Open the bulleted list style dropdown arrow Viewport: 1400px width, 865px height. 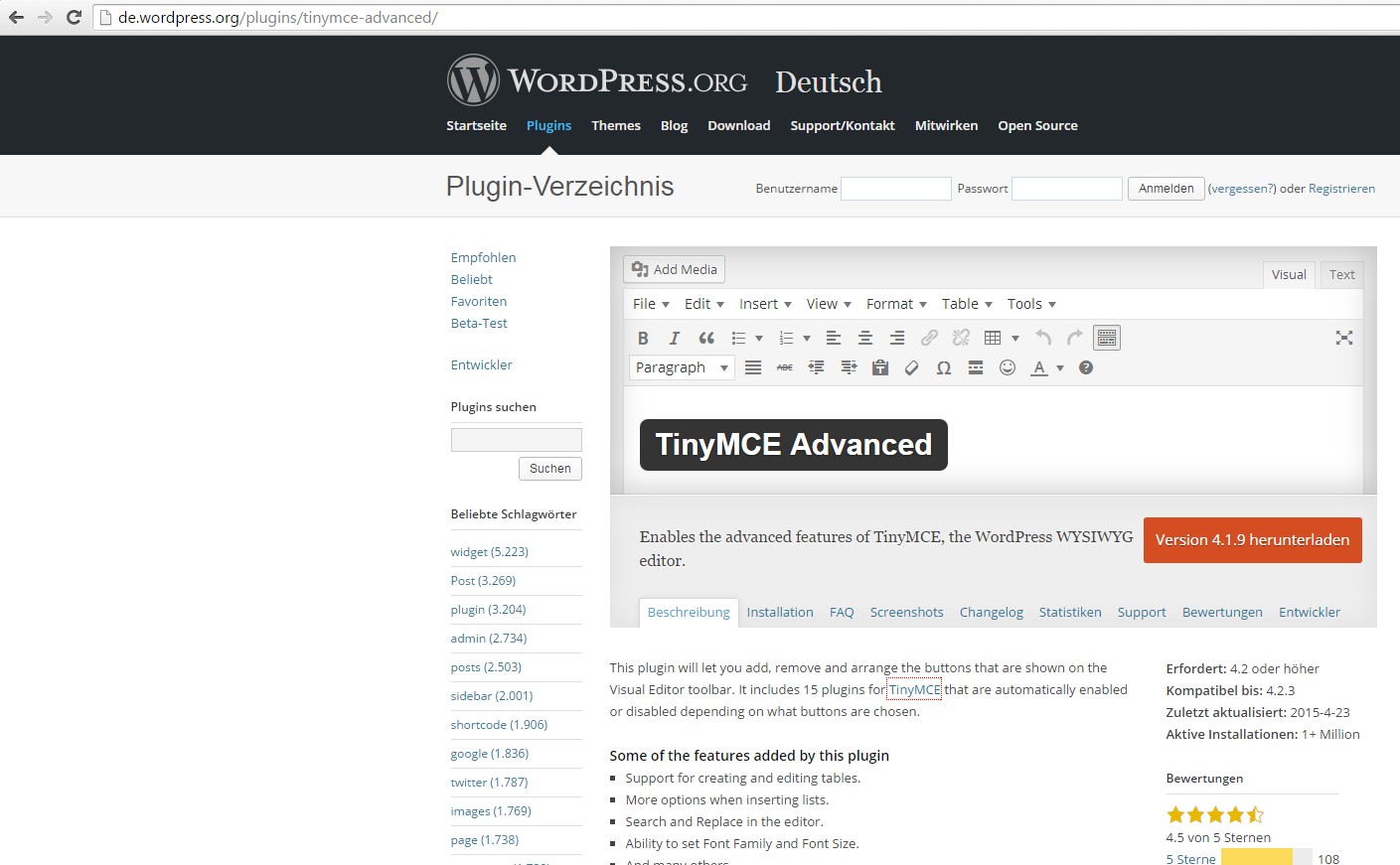759,339
